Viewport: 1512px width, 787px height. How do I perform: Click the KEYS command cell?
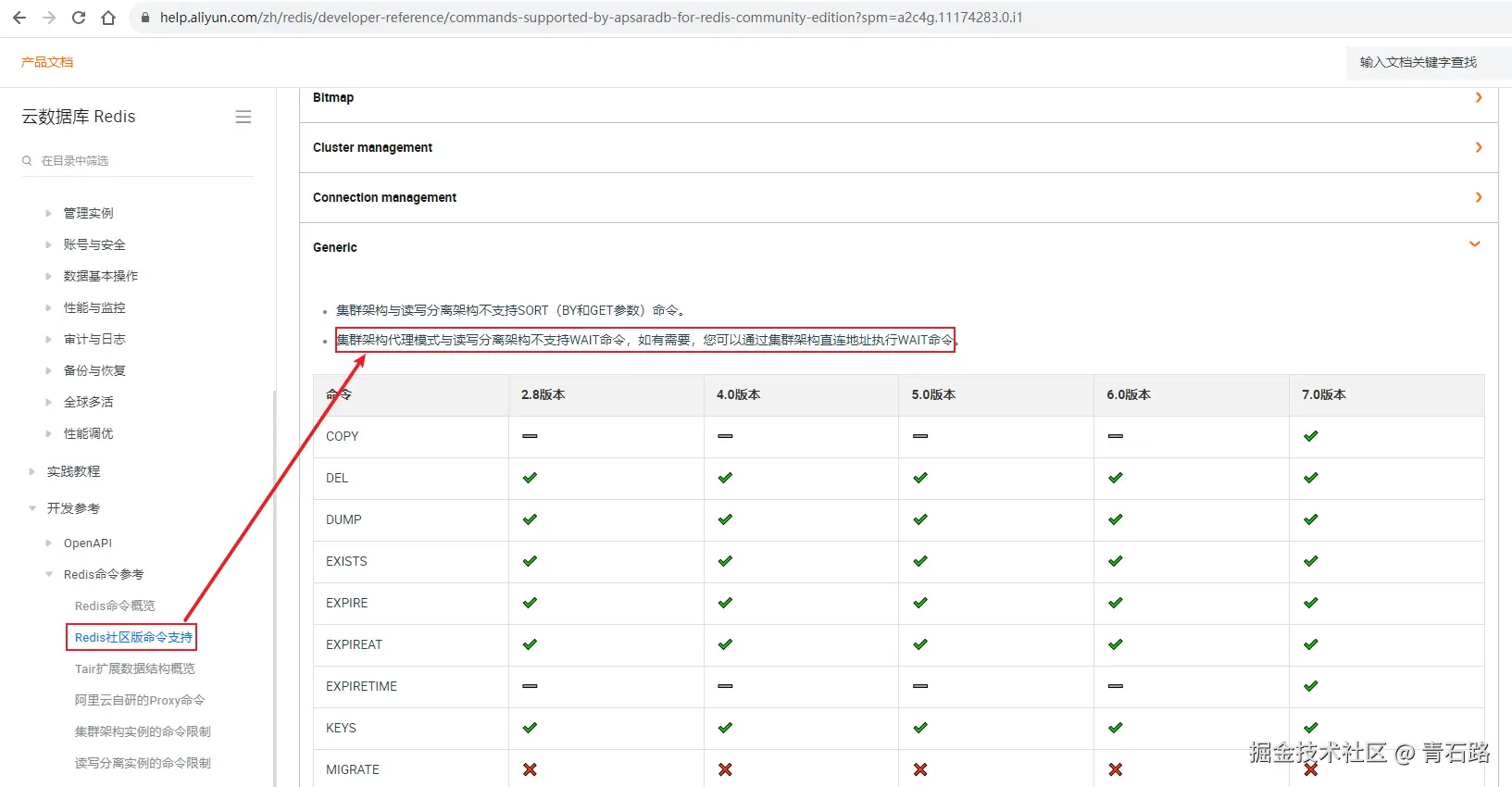[411, 728]
